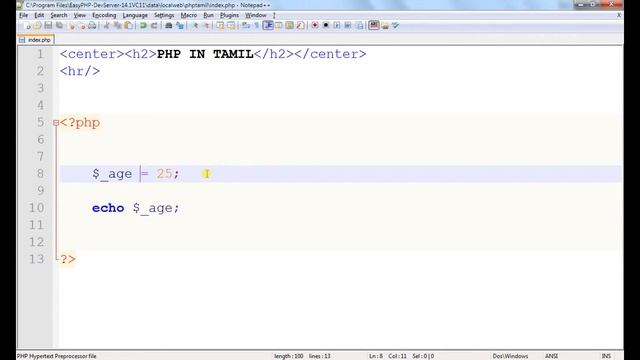Open the View menu
This screenshot has width=640, height=360.
(80, 15)
